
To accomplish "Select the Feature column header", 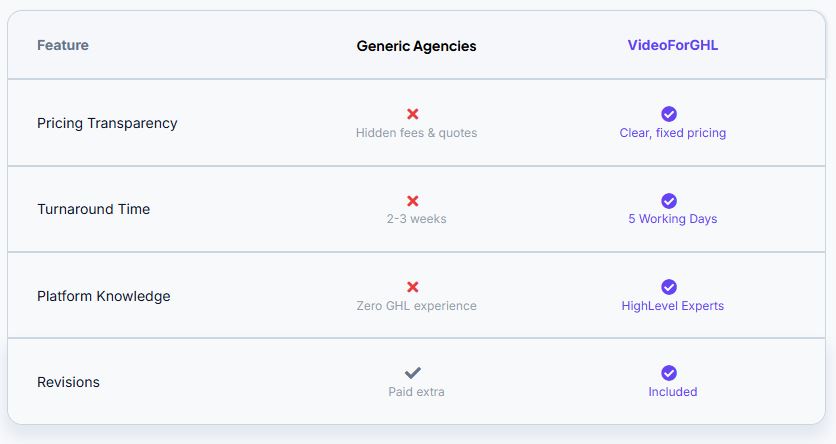I will 63,45.
